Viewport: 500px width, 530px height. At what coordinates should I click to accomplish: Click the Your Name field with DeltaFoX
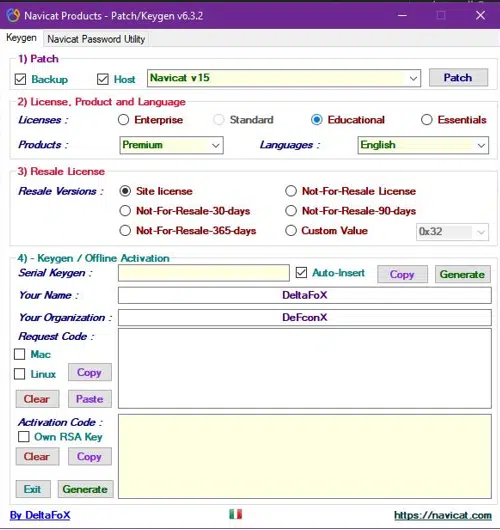305,295
